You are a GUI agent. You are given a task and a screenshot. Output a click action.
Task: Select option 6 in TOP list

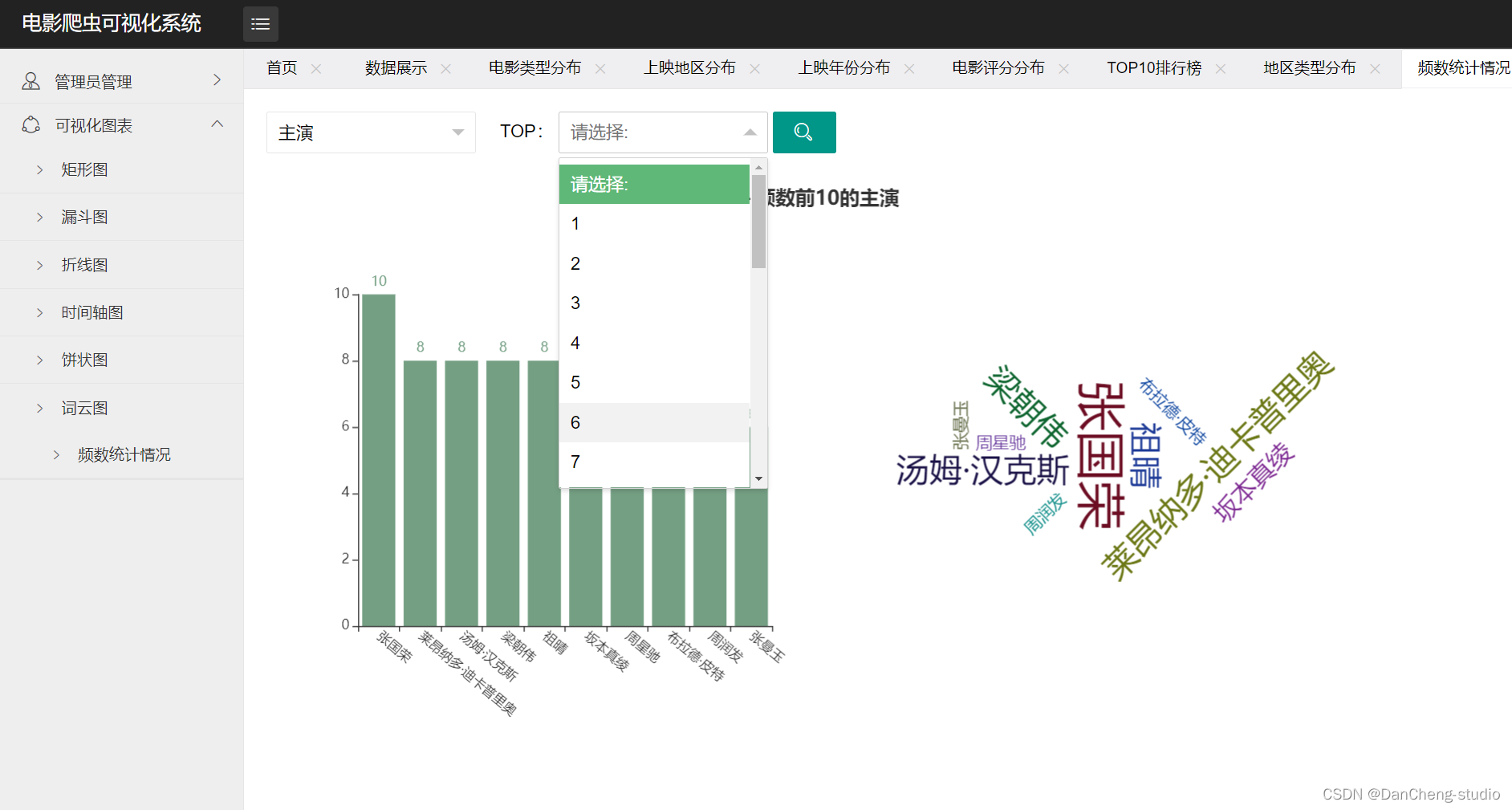[654, 422]
